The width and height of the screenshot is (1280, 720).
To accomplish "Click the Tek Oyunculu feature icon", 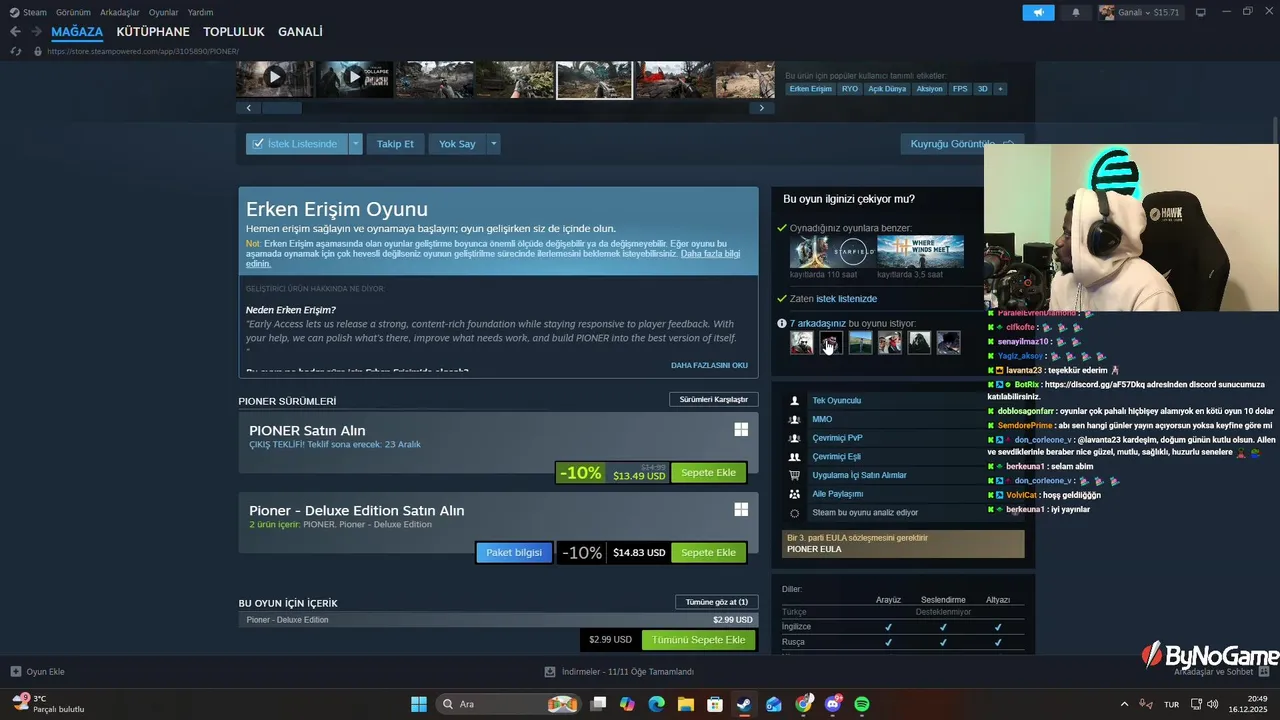I will point(794,400).
